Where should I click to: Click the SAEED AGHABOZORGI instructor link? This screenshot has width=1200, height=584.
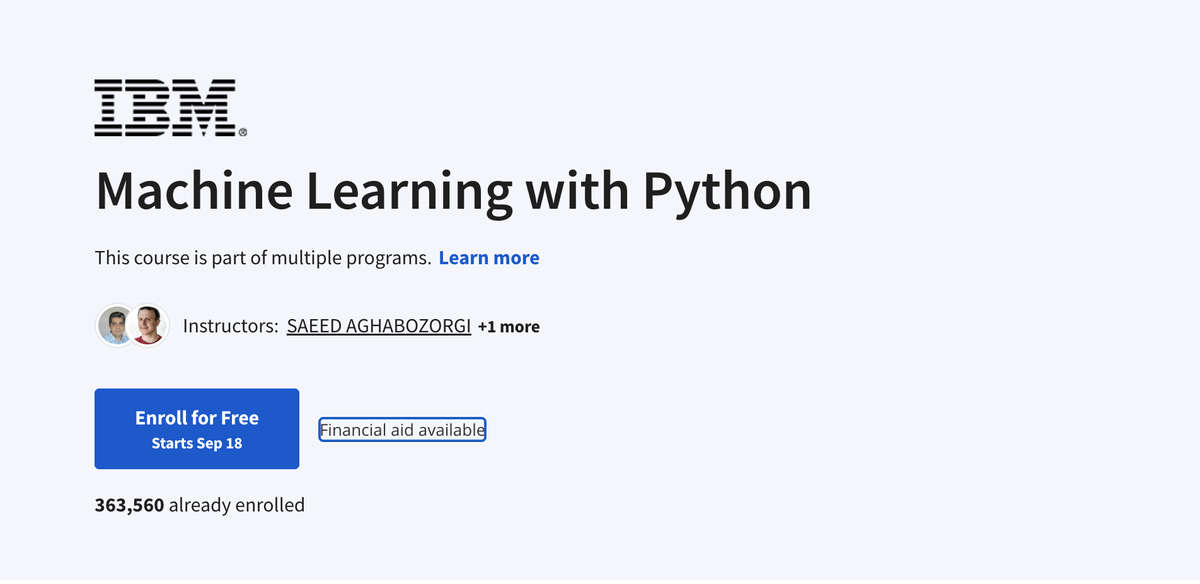point(379,325)
